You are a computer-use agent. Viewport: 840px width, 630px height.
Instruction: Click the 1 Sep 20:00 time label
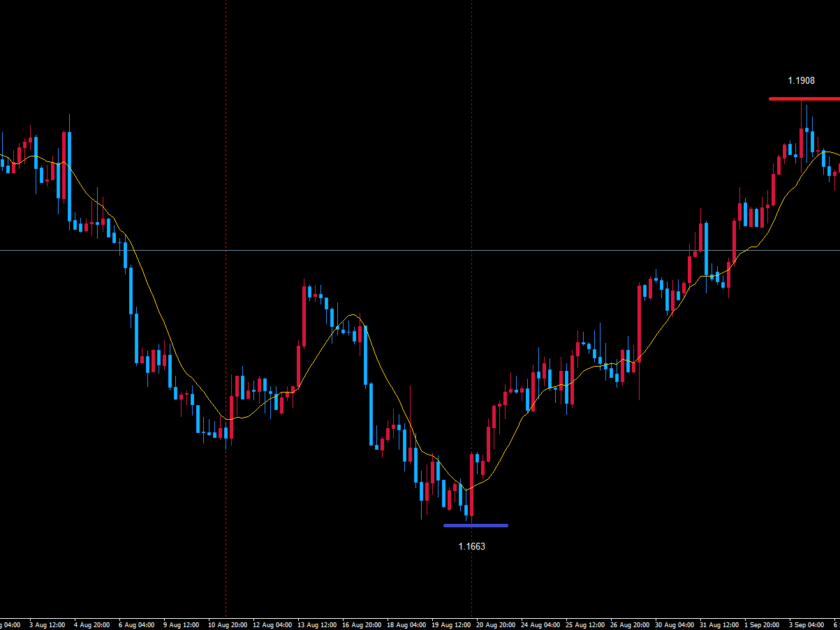[762, 623]
